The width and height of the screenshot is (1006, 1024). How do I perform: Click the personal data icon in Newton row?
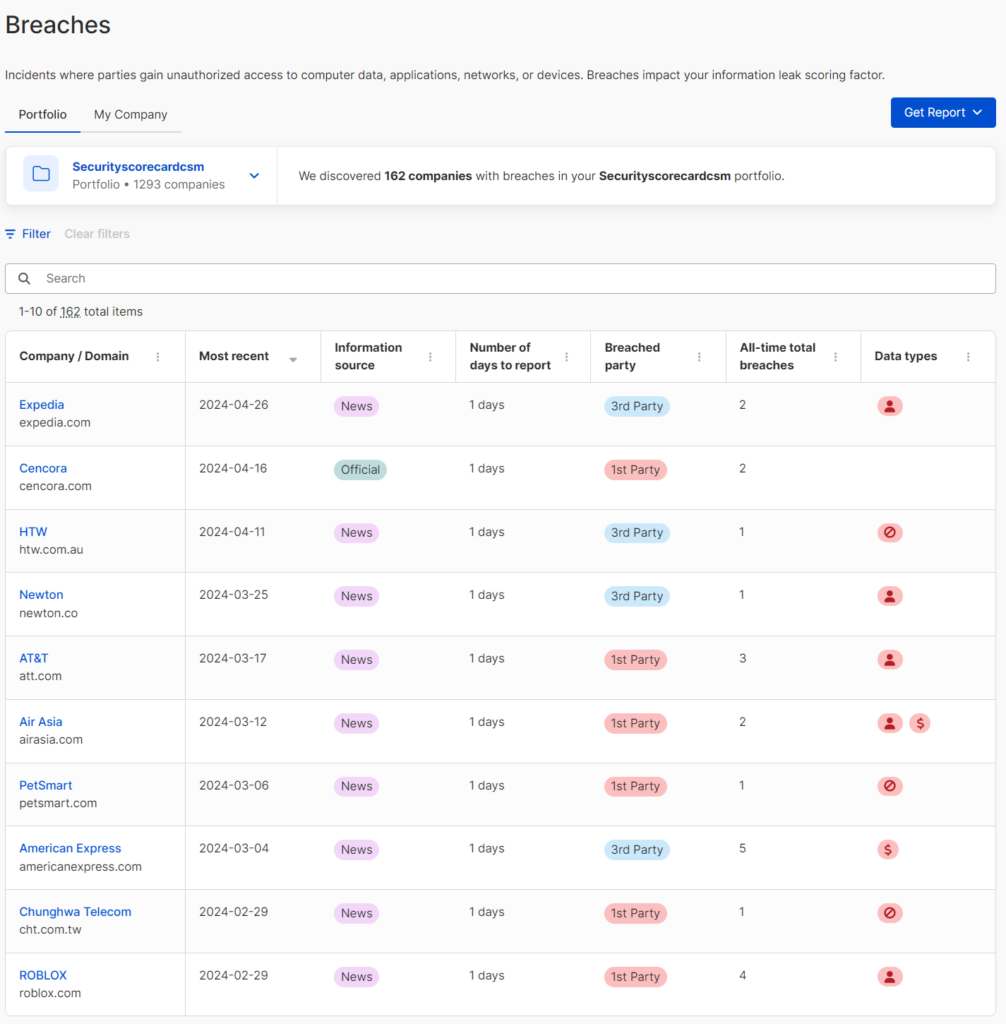[890, 596]
